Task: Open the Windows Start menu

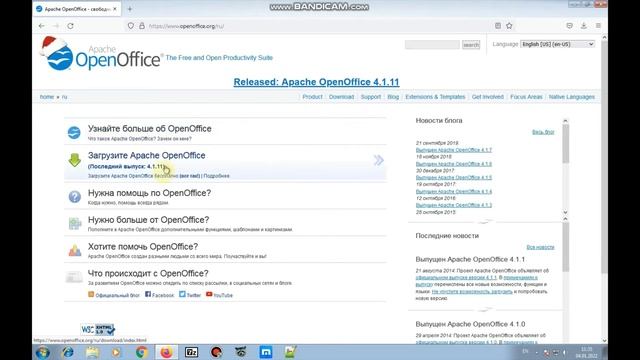Action: pyautogui.click(x=42, y=352)
